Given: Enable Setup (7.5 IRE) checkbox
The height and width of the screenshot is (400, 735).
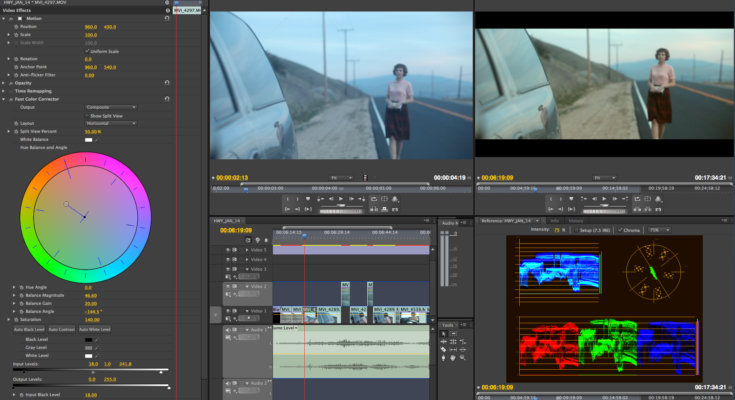Looking at the screenshot, I should [576, 230].
